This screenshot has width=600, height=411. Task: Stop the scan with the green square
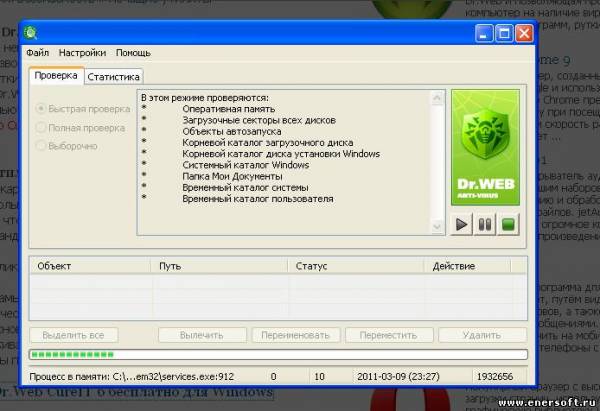coord(508,225)
